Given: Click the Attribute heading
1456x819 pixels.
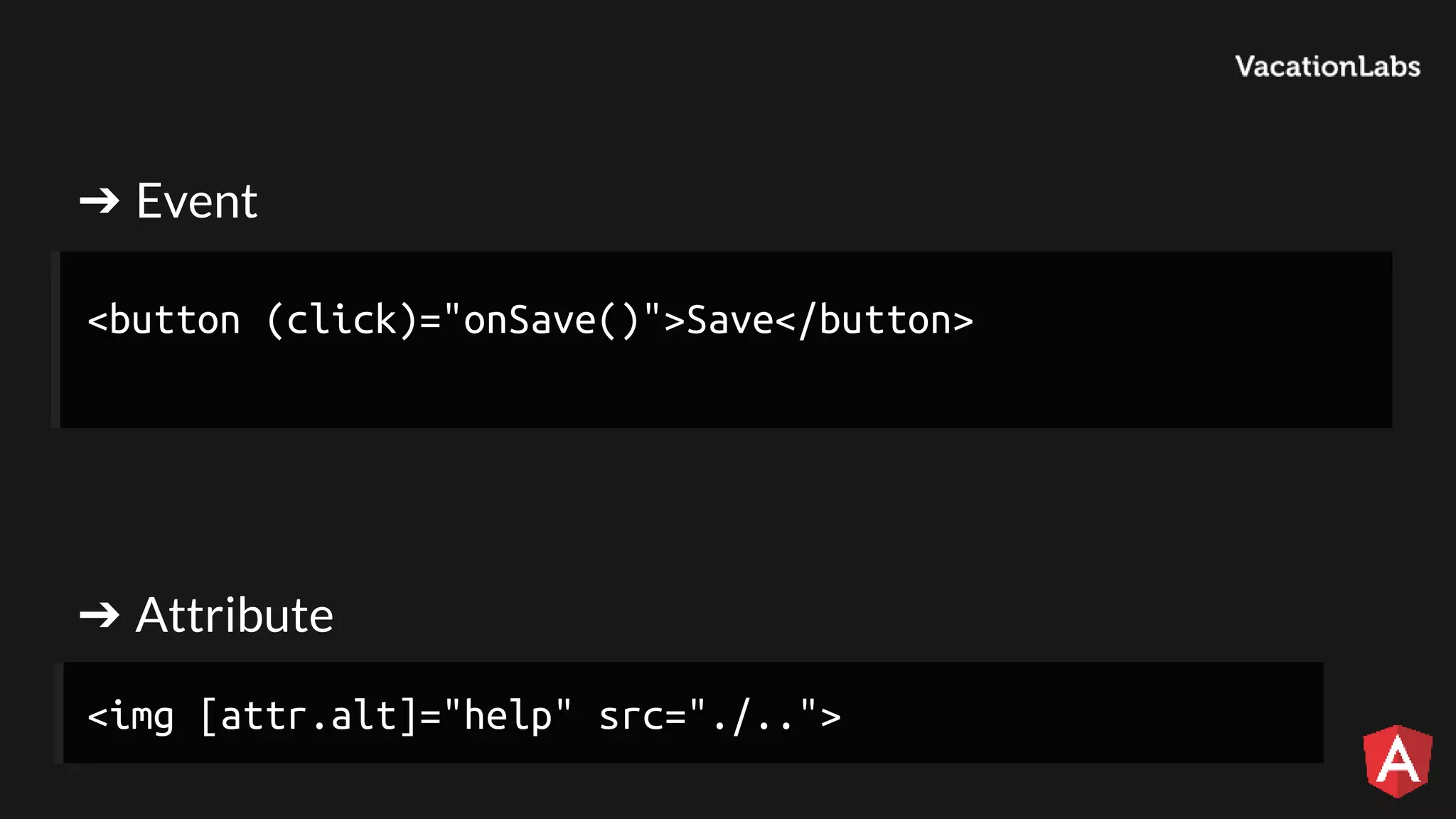Looking at the screenshot, I should tap(235, 615).
